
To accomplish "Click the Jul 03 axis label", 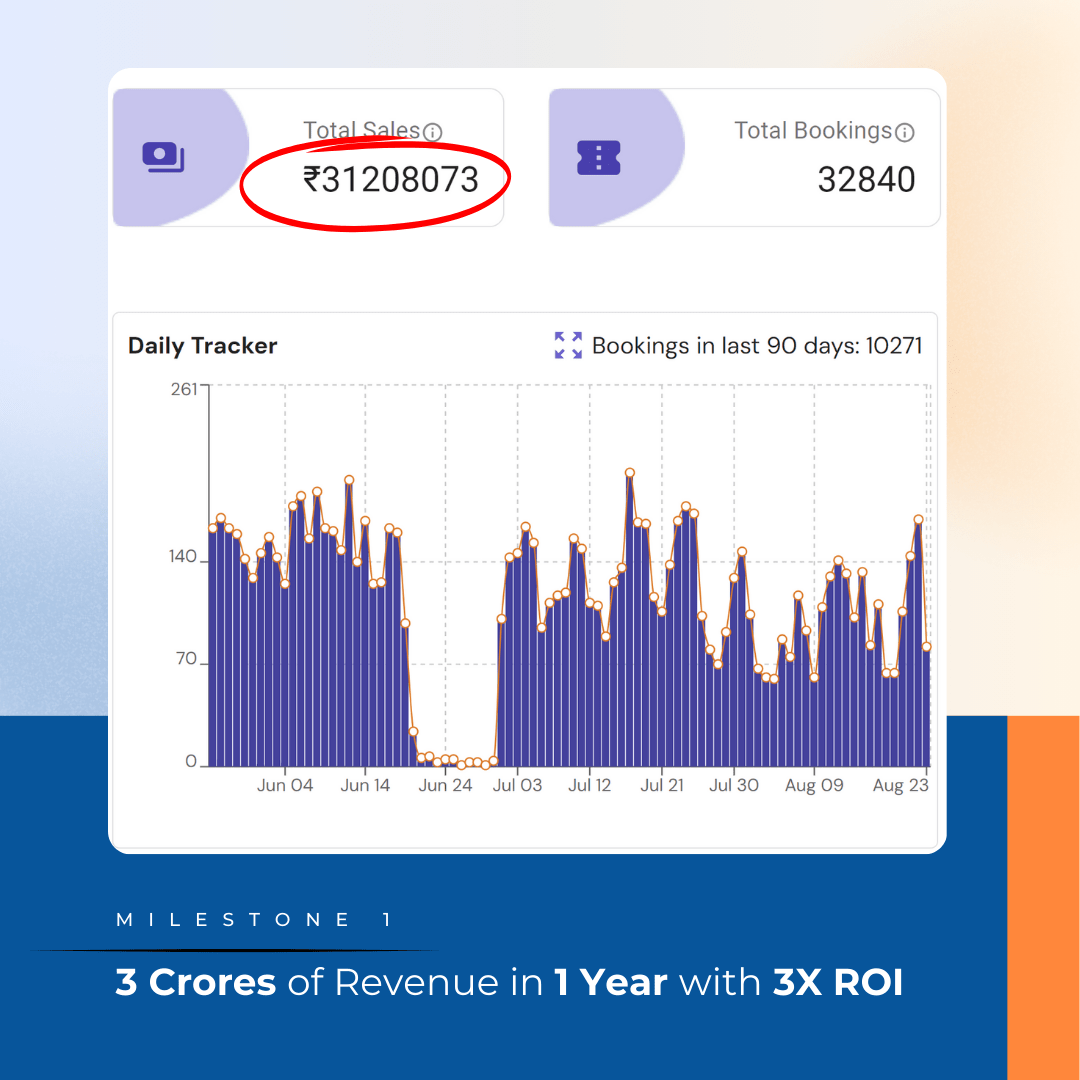I will coord(517,785).
